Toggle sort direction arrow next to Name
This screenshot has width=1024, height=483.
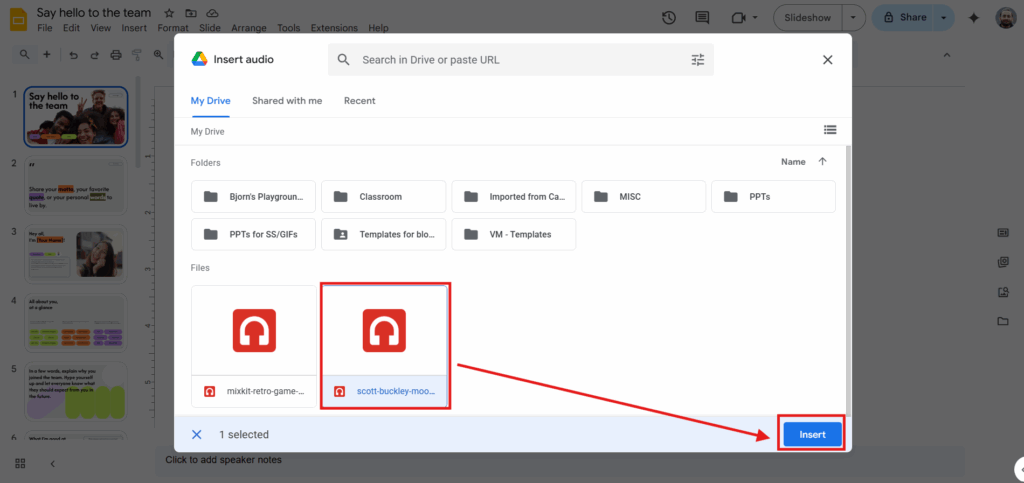[823, 161]
